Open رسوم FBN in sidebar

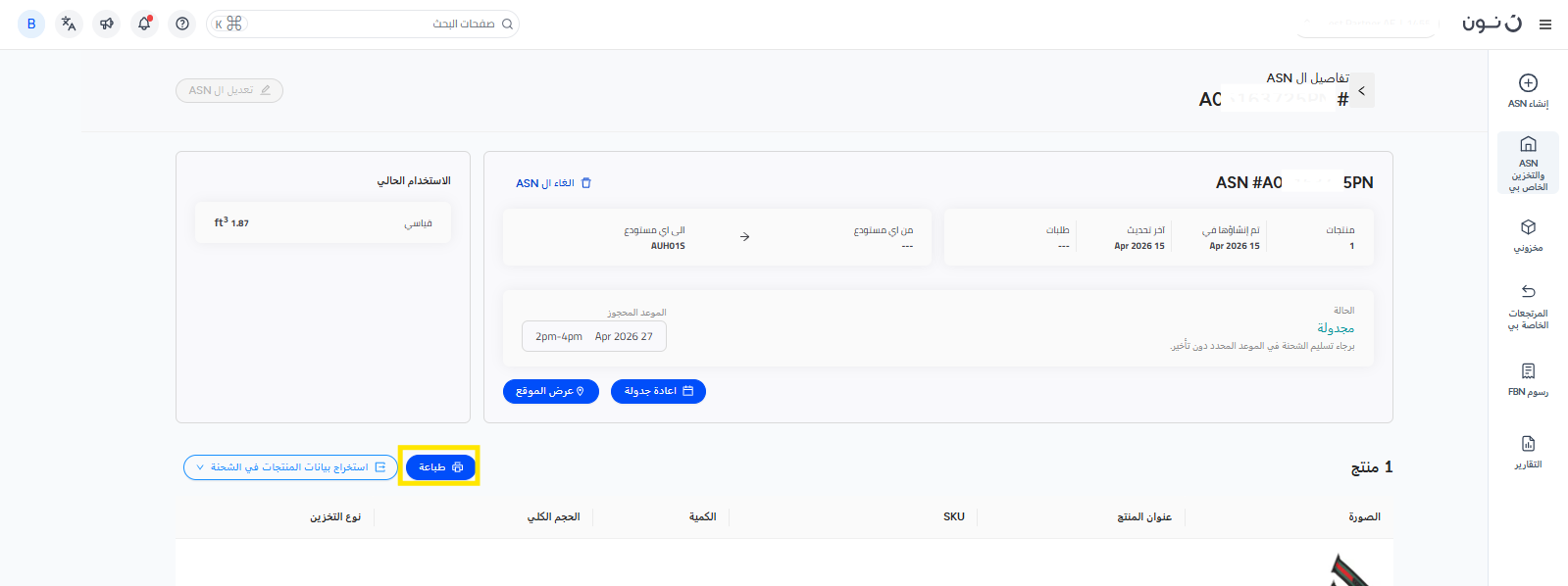pos(1528,379)
